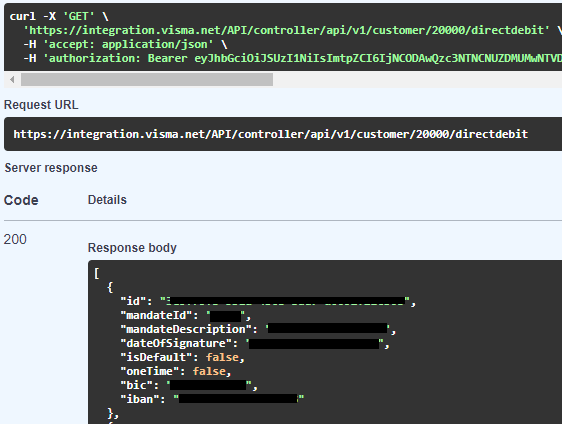The width and height of the screenshot is (562, 424).
Task: Click the 'Code' column header
Action: point(21,200)
